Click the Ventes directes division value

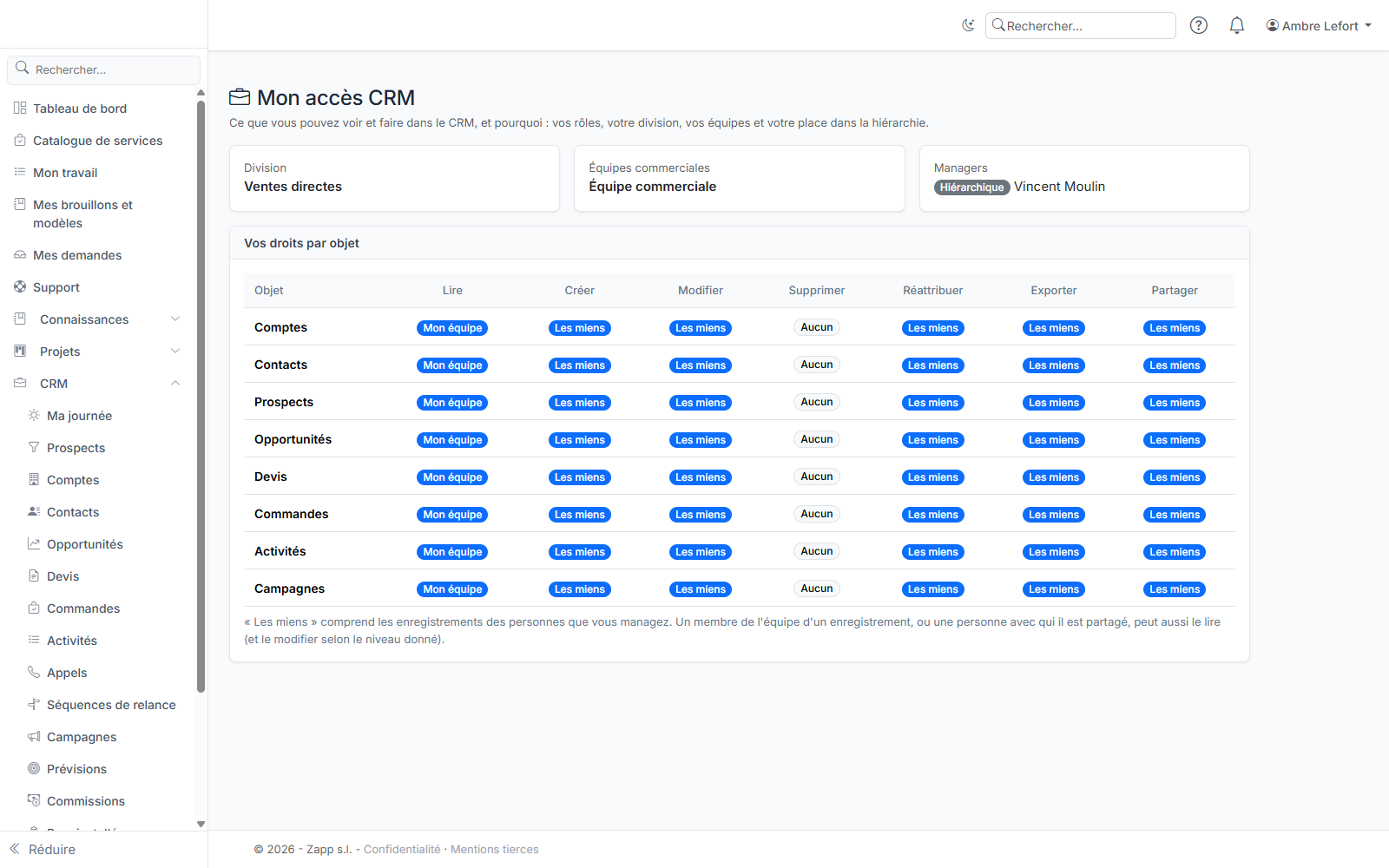[293, 187]
